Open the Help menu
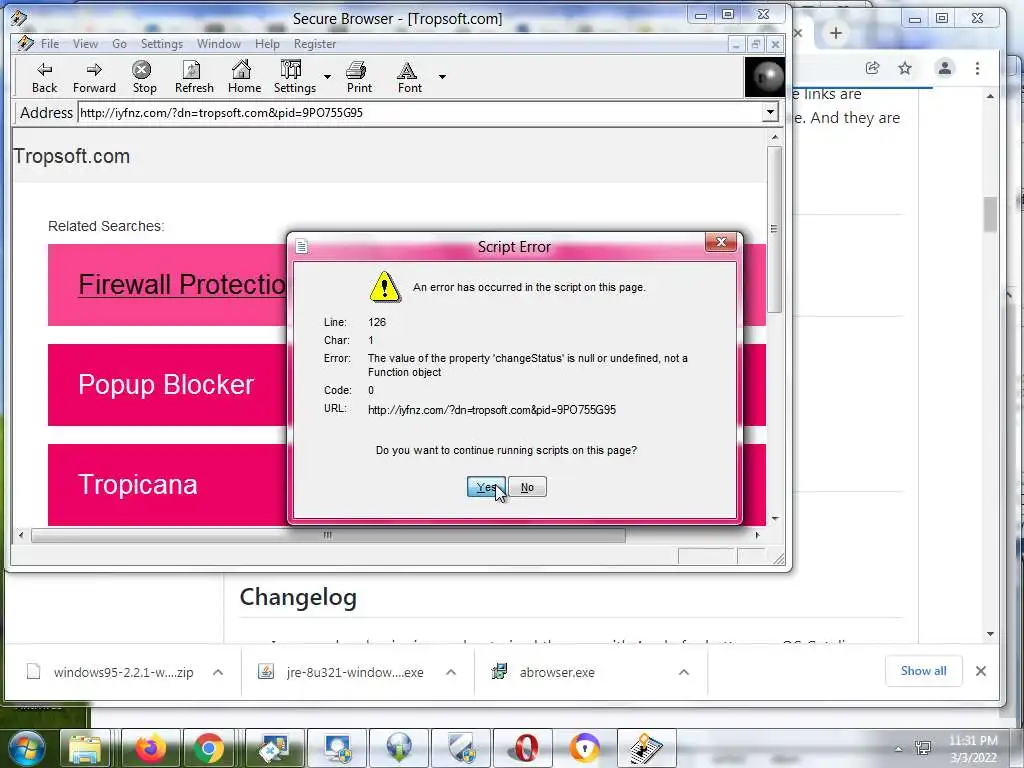 tap(267, 44)
